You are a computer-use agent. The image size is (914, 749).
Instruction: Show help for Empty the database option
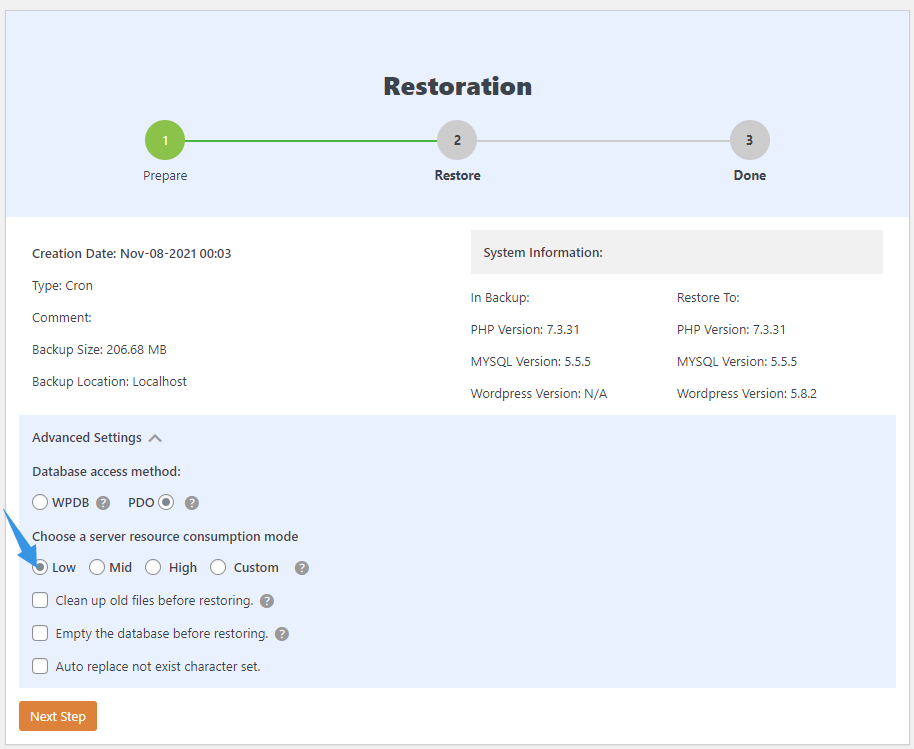[x=282, y=634]
